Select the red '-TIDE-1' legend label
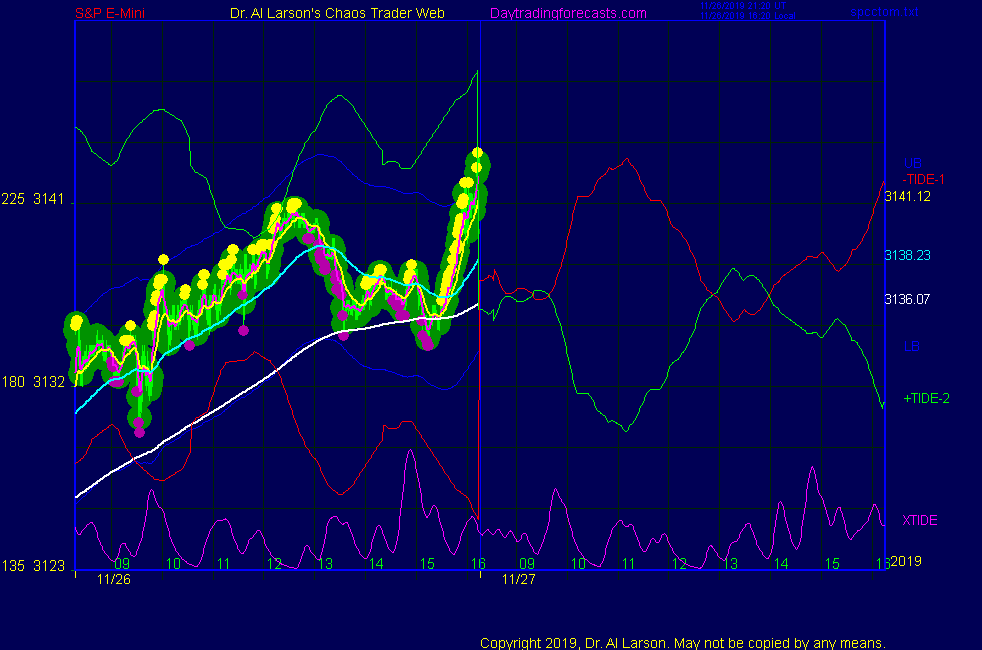The height and width of the screenshot is (650, 982). [923, 180]
